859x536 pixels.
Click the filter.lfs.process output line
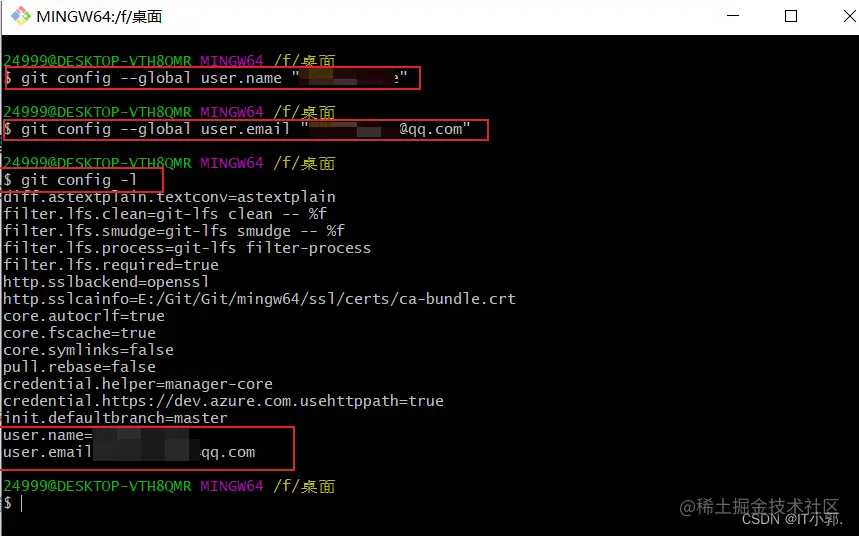pos(187,248)
